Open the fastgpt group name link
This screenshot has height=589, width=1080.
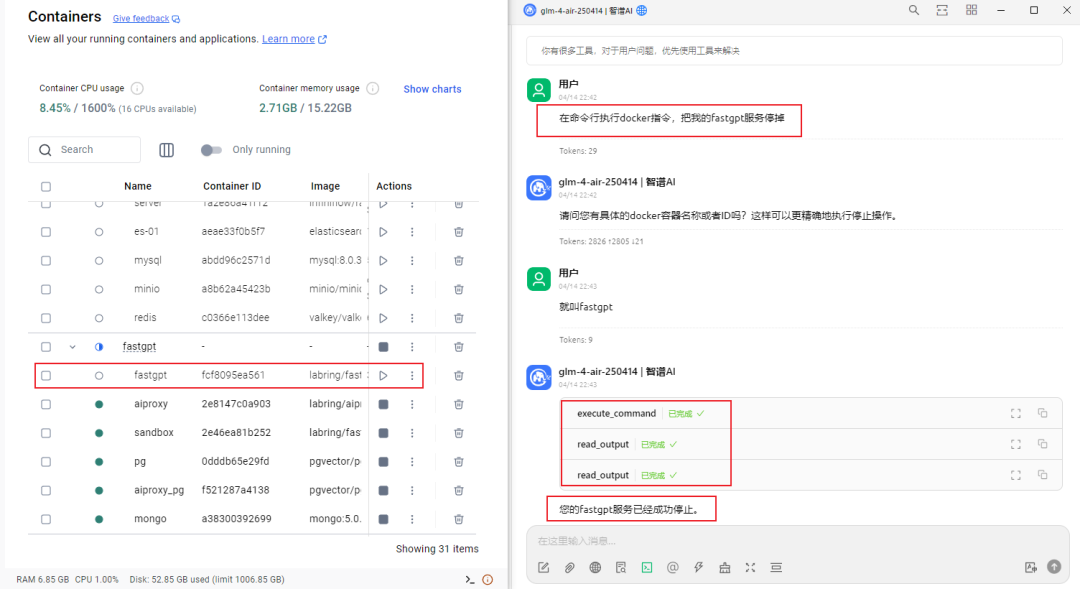139,347
